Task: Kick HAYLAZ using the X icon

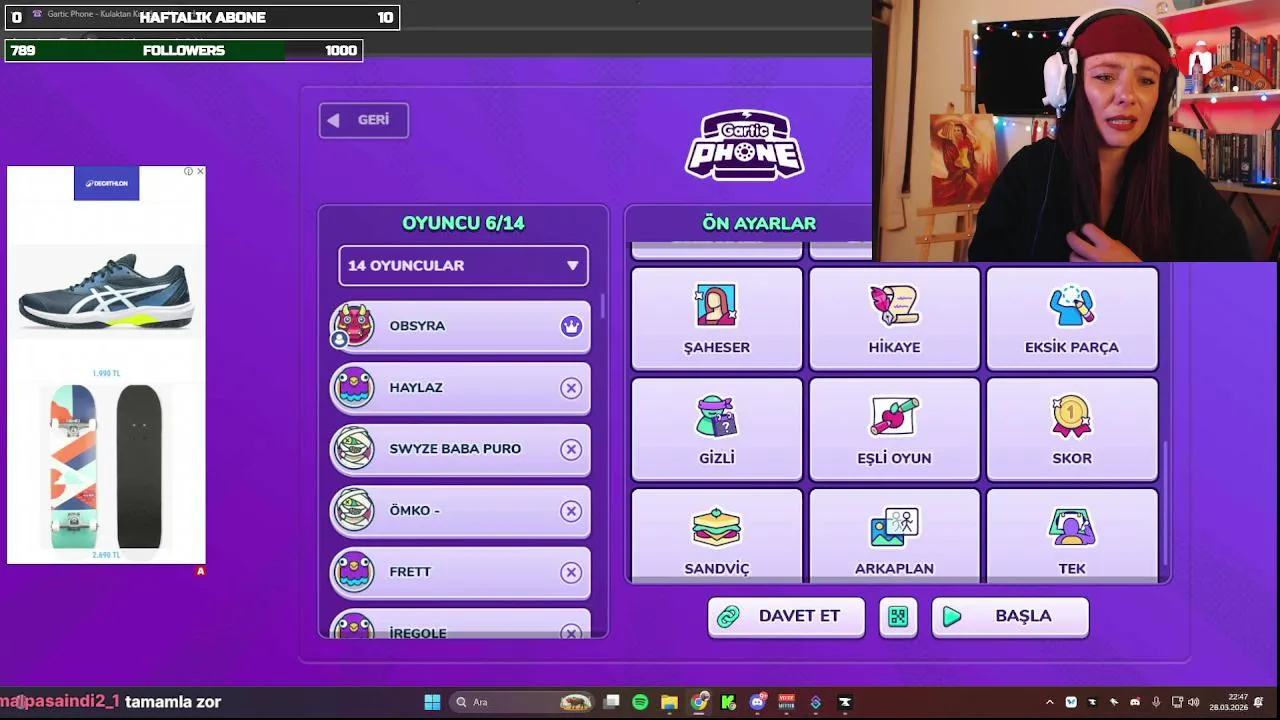Action: [x=571, y=388]
